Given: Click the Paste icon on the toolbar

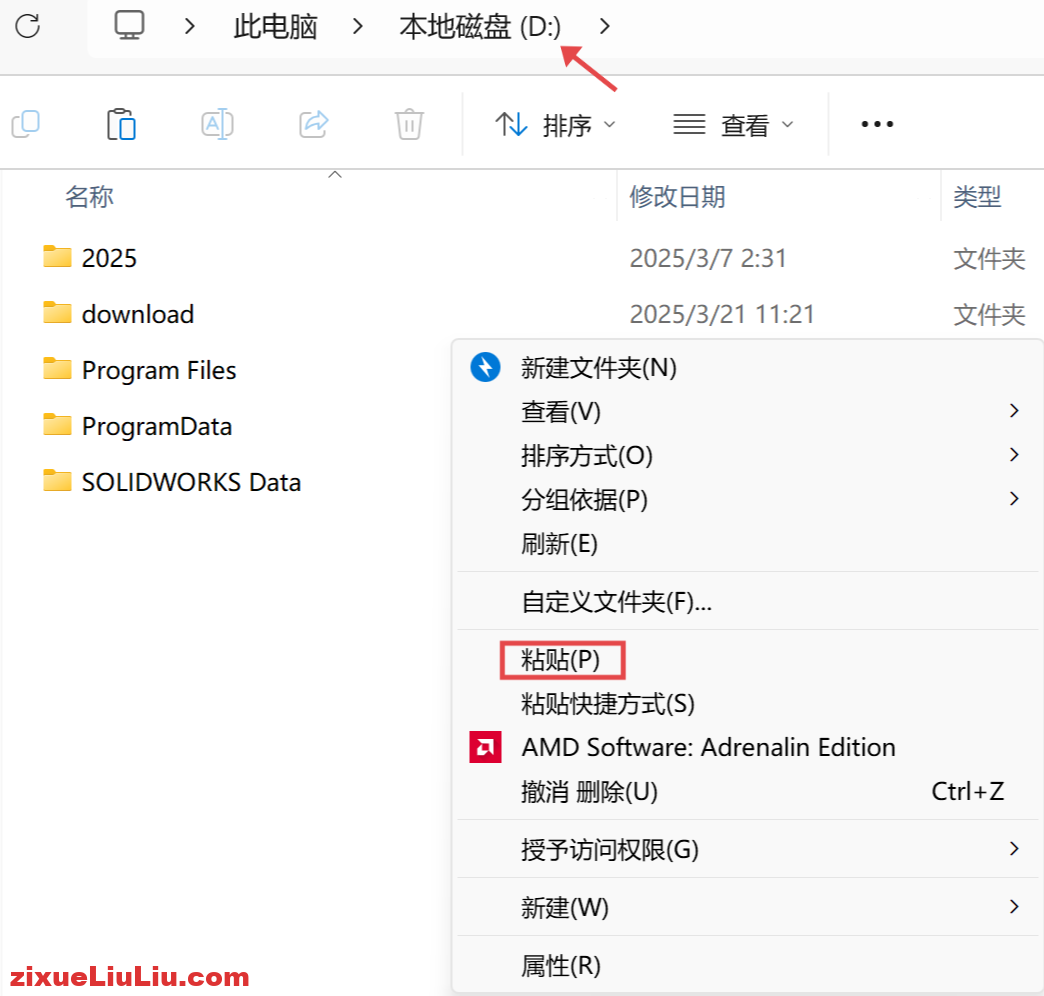Looking at the screenshot, I should click(x=121, y=124).
